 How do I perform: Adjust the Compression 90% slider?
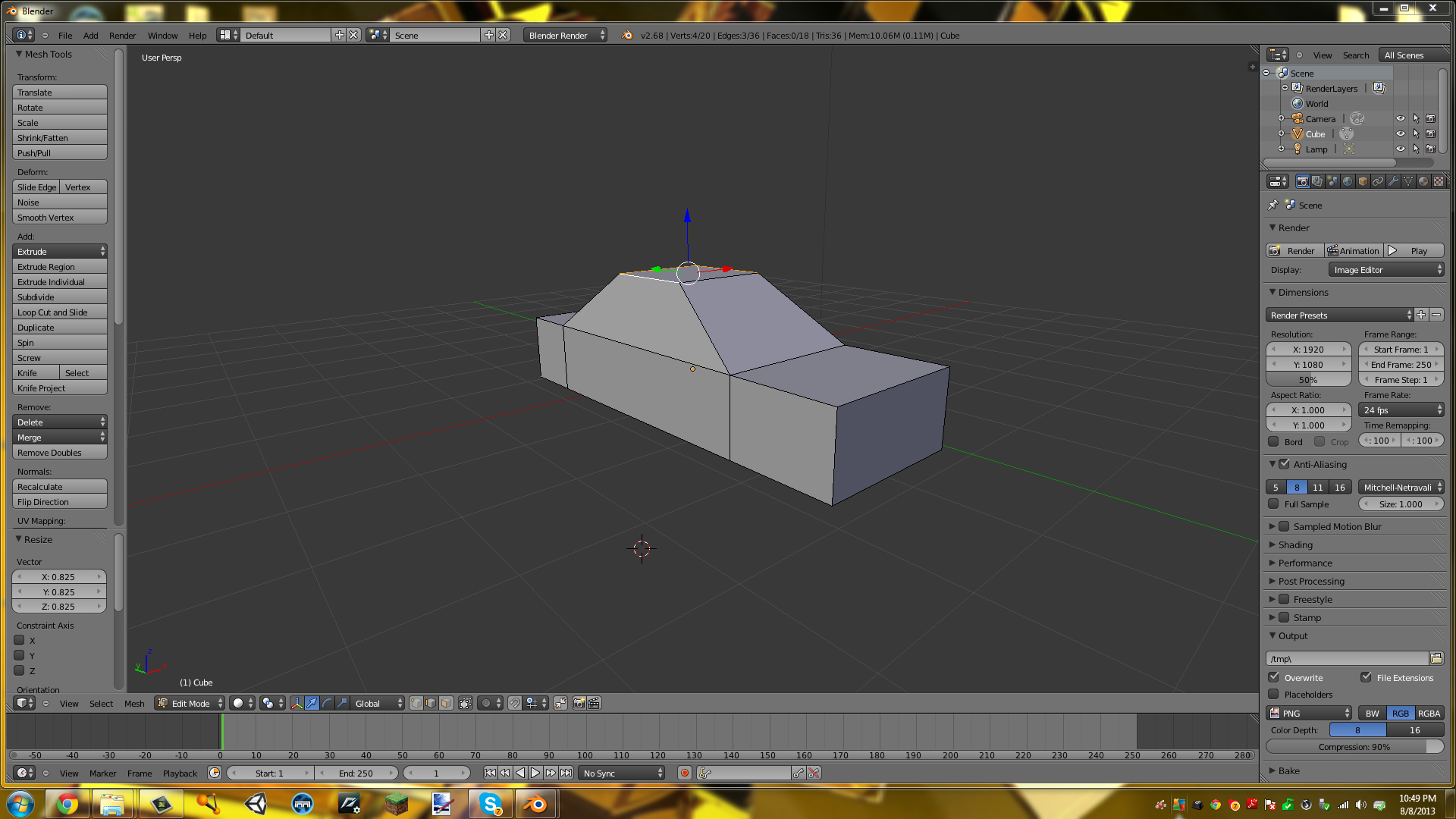[x=1354, y=746]
